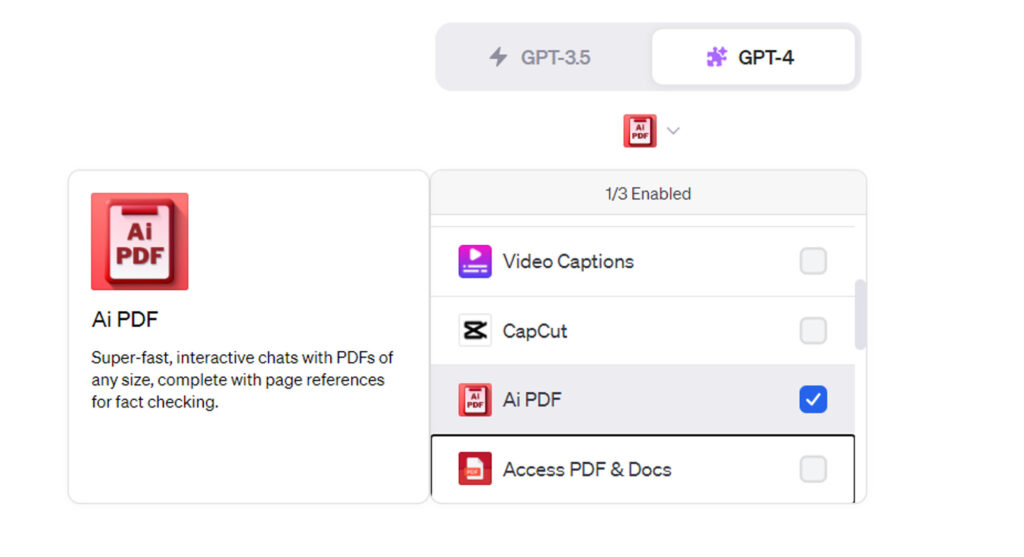Click the large Ai PDF logo in info card
Viewport: 1024px width, 557px height.
tap(140, 242)
